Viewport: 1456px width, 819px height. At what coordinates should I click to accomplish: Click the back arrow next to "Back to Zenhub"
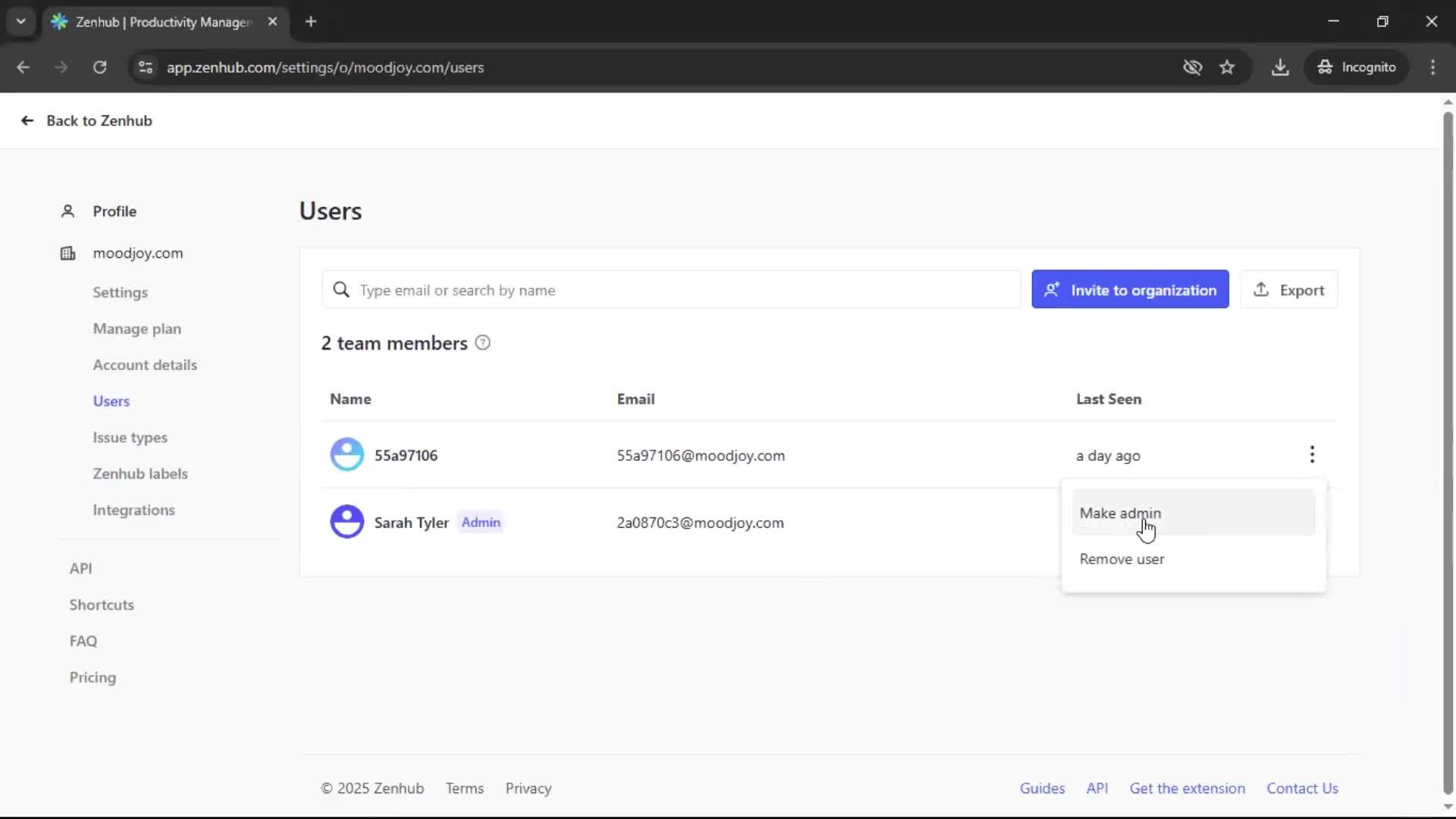tap(27, 121)
